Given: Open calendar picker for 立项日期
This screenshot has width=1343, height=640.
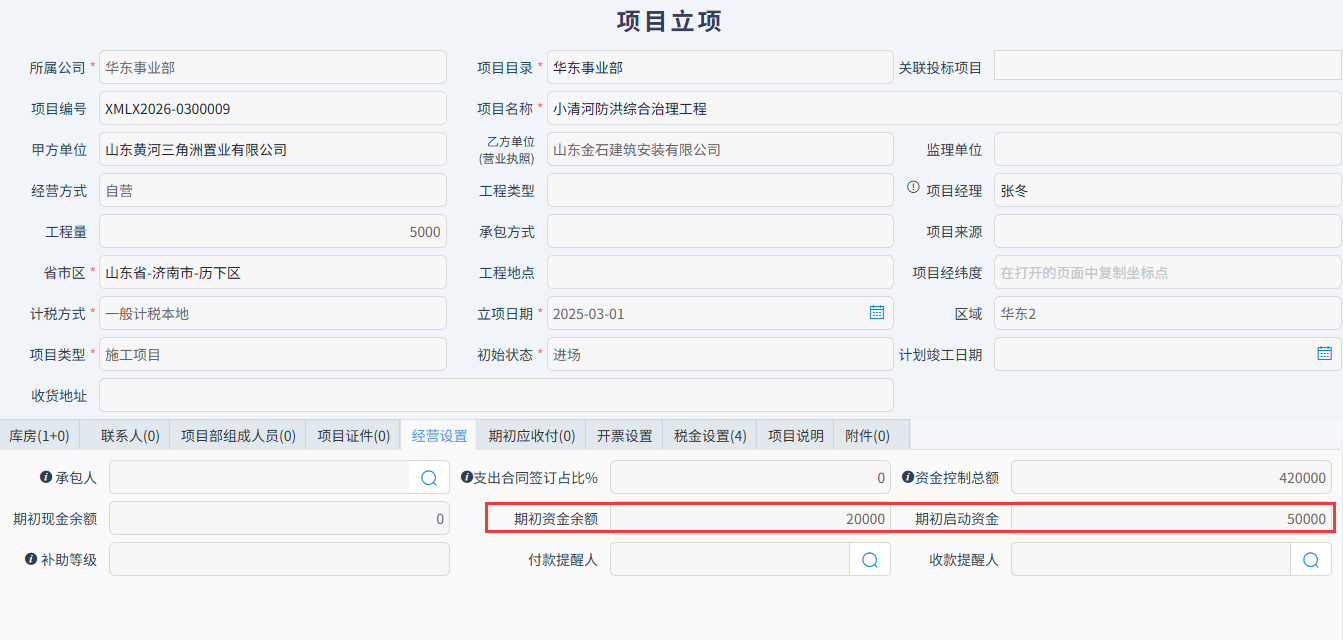Looking at the screenshot, I should pos(876,312).
